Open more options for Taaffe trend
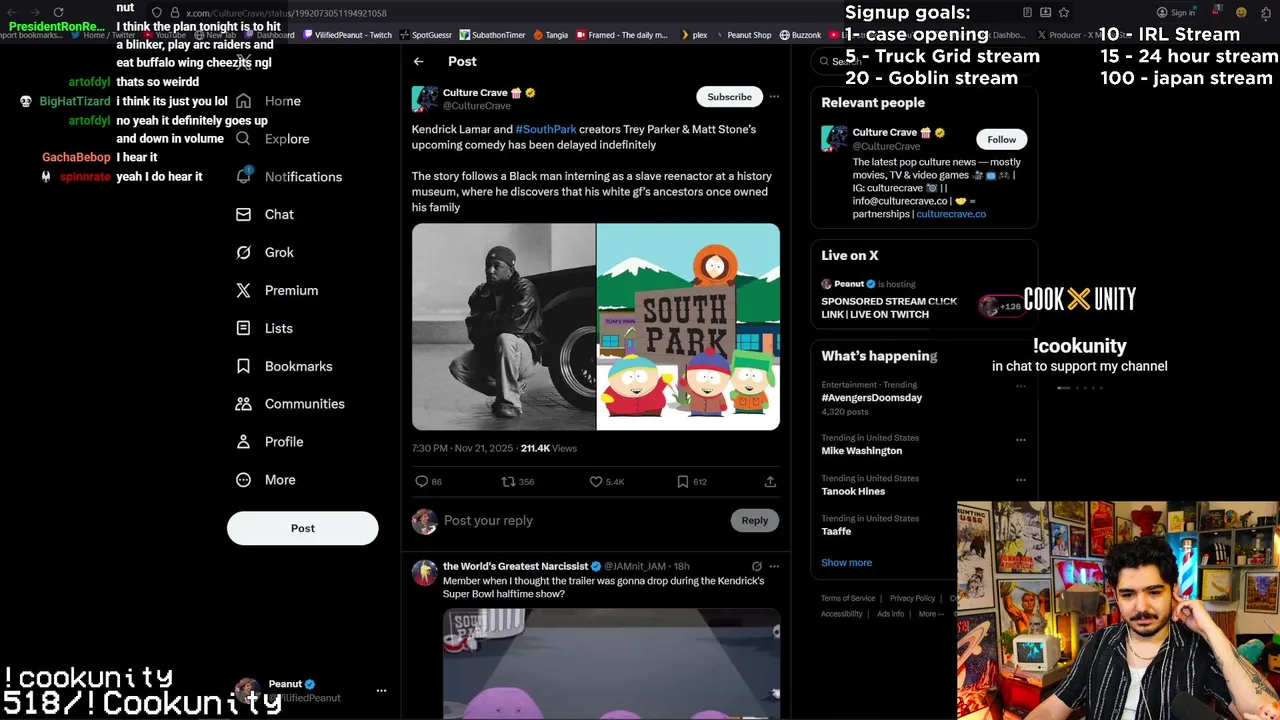The image size is (1280, 720). click(1020, 519)
